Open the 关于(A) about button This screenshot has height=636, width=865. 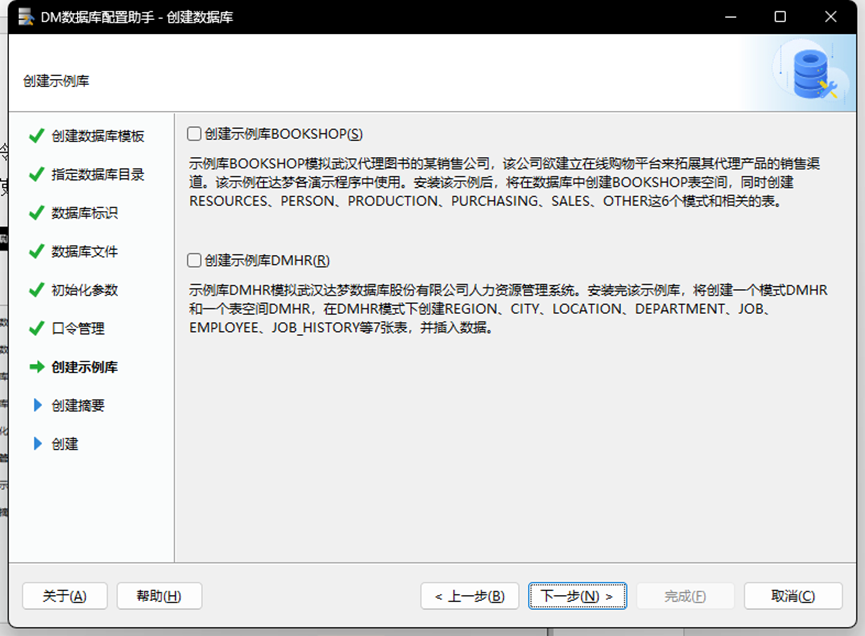point(65,596)
